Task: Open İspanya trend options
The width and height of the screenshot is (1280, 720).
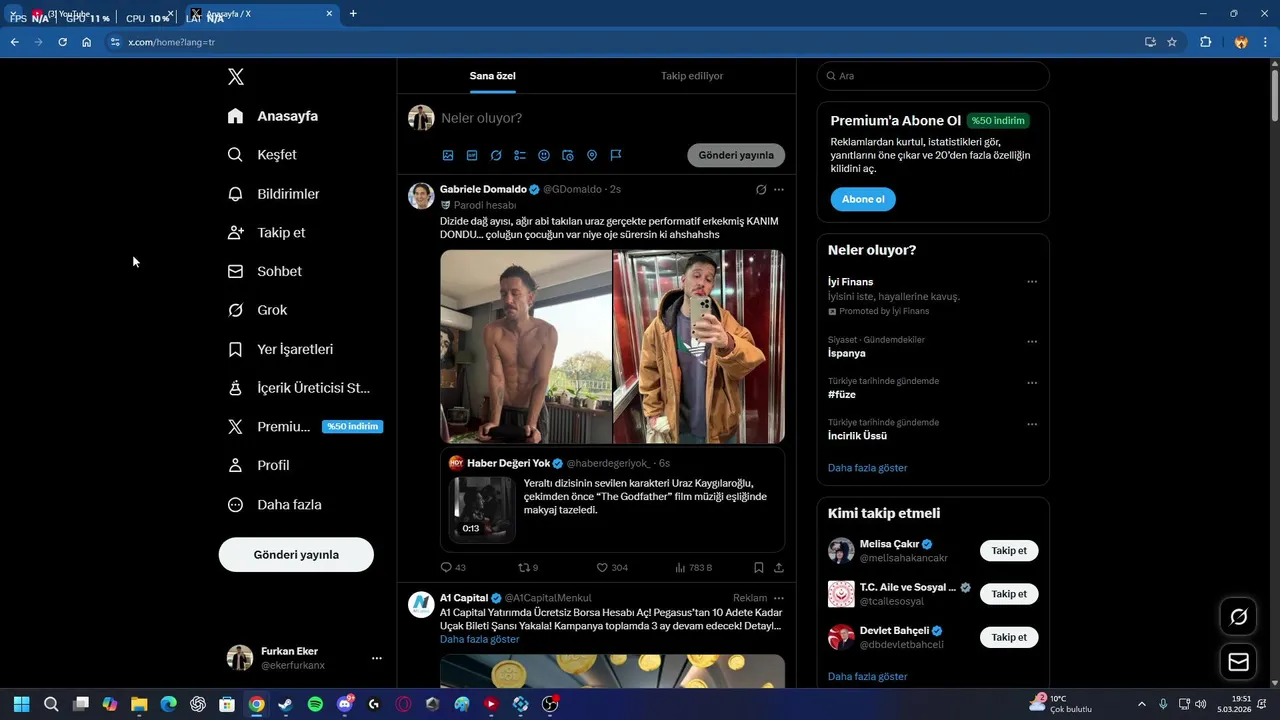Action: (1032, 342)
